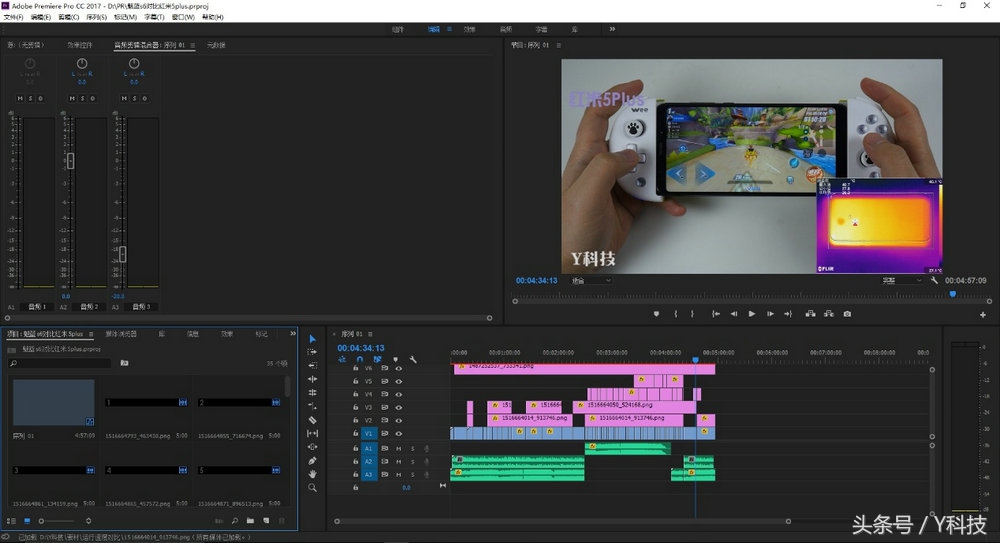Viewport: 1000px width, 543px height.
Task: Select the Razor tool in the toolbar
Action: click(x=312, y=420)
